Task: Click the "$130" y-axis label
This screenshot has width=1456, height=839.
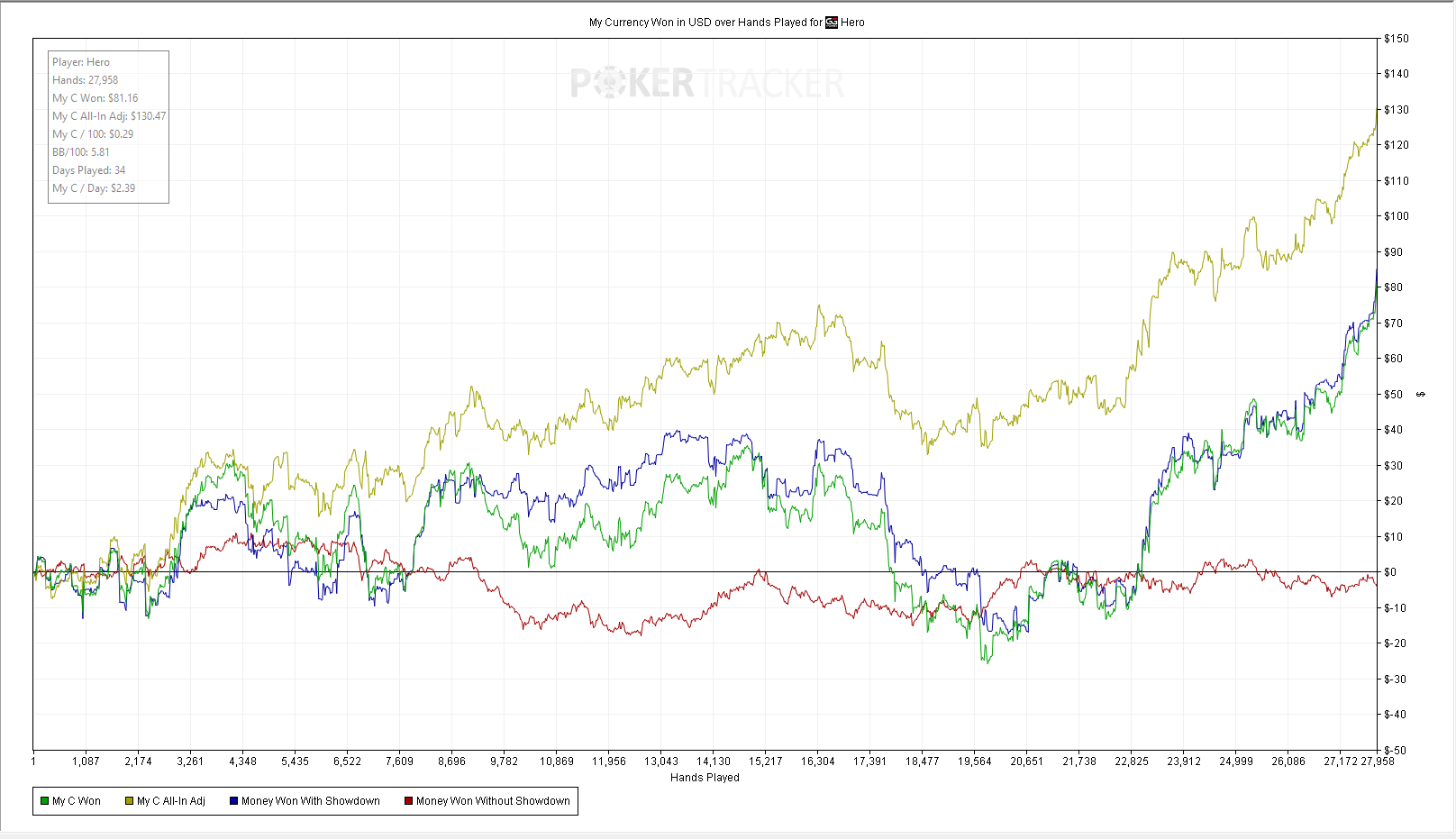Action: click(1397, 110)
